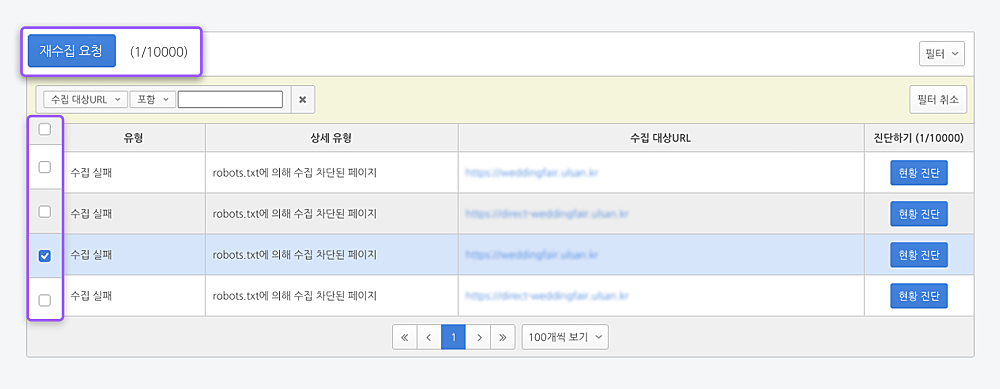1000x389 pixels.
Task: Check the fourth row's checkbox
Action: (x=45, y=300)
